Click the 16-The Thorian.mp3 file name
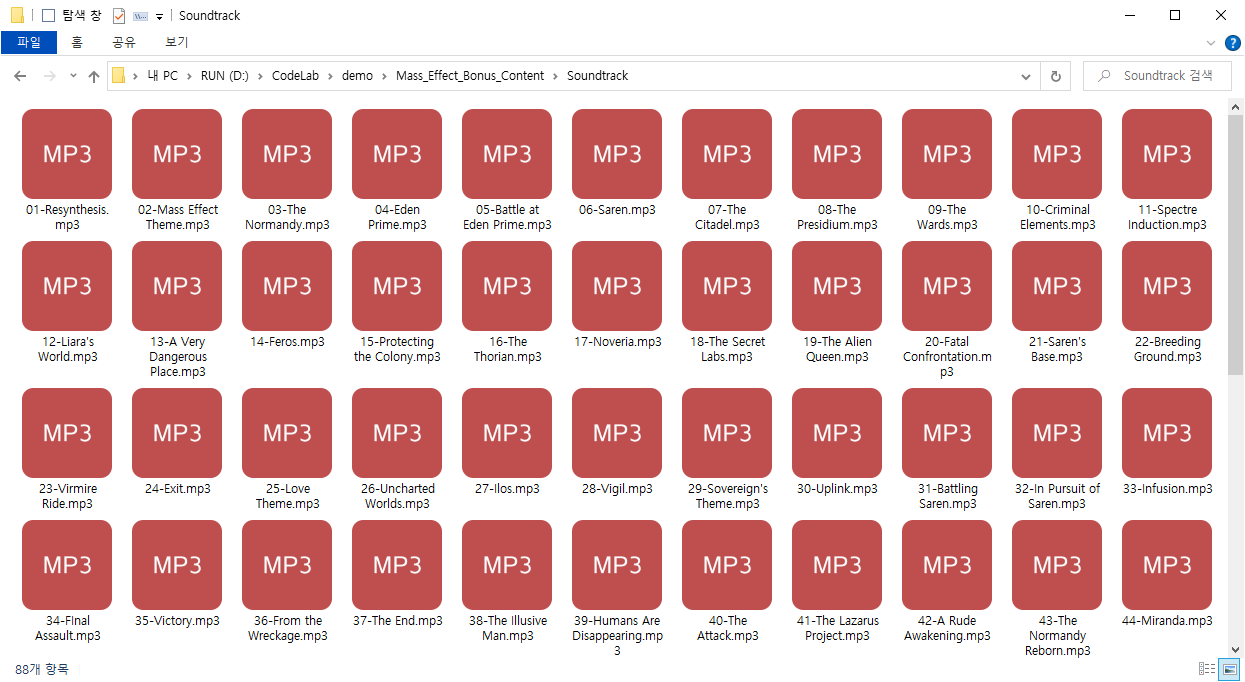This screenshot has height=682, width=1245. coord(507,349)
